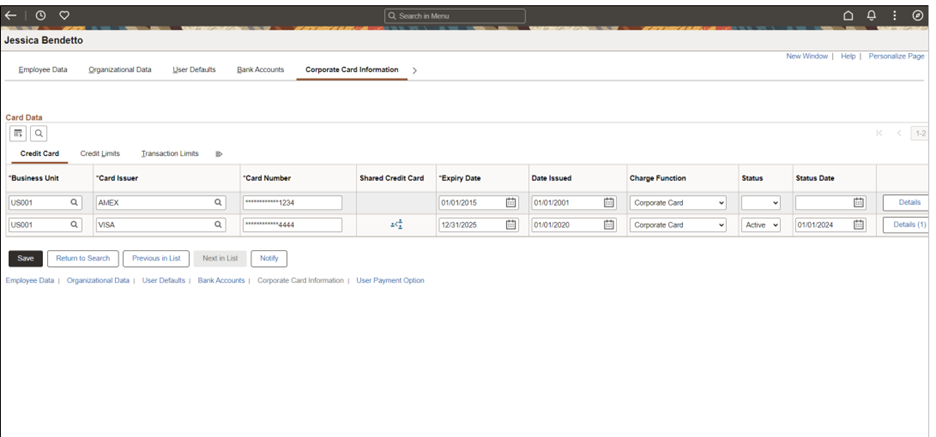Open the NavBar compass icon
Viewport: 936px width, 437px height.
pos(918,16)
